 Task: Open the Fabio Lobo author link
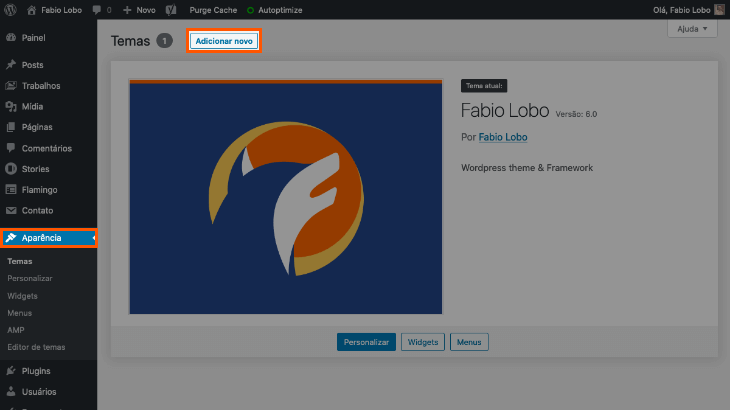[x=503, y=137]
